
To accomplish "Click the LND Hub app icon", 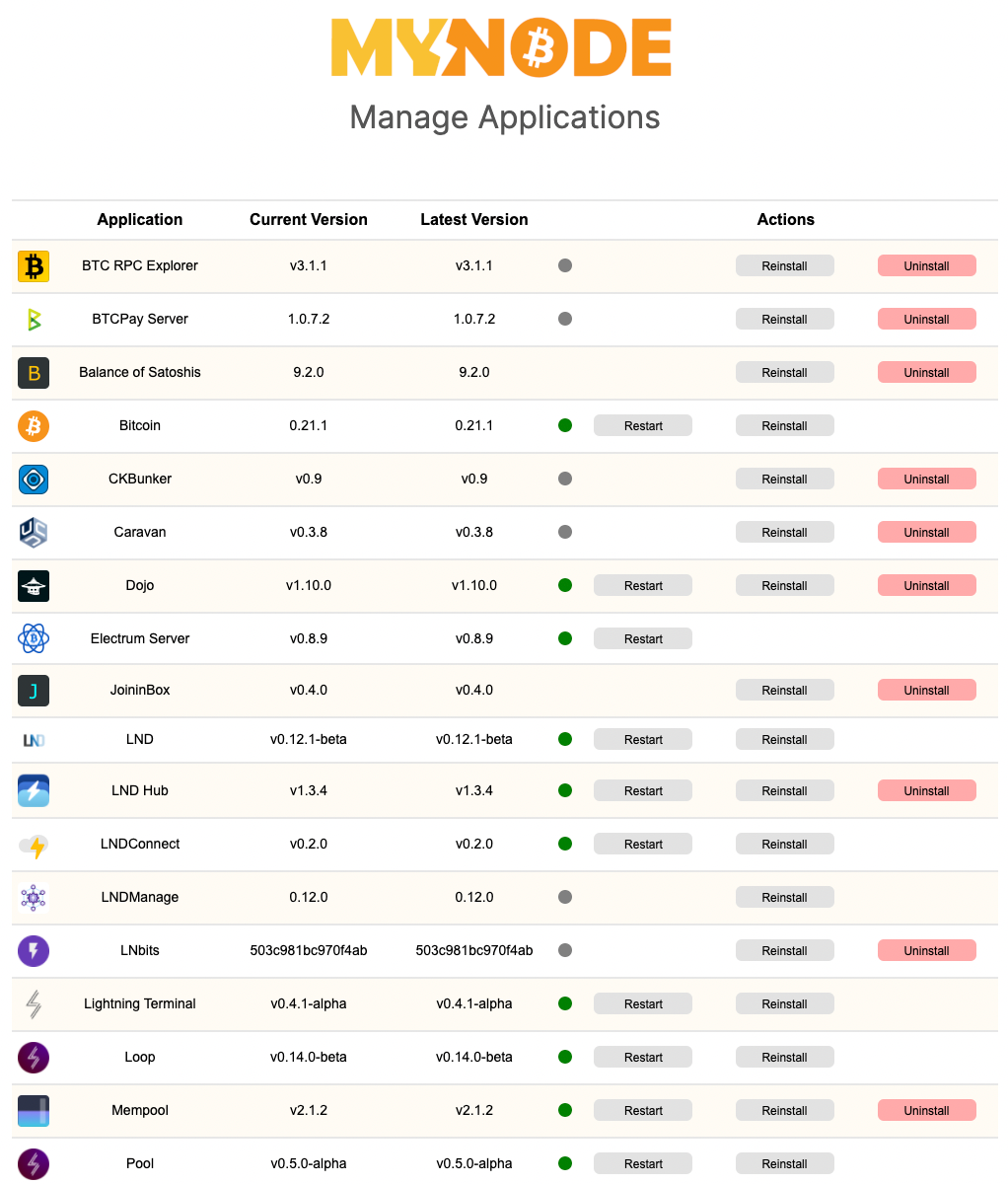I will tap(34, 791).
